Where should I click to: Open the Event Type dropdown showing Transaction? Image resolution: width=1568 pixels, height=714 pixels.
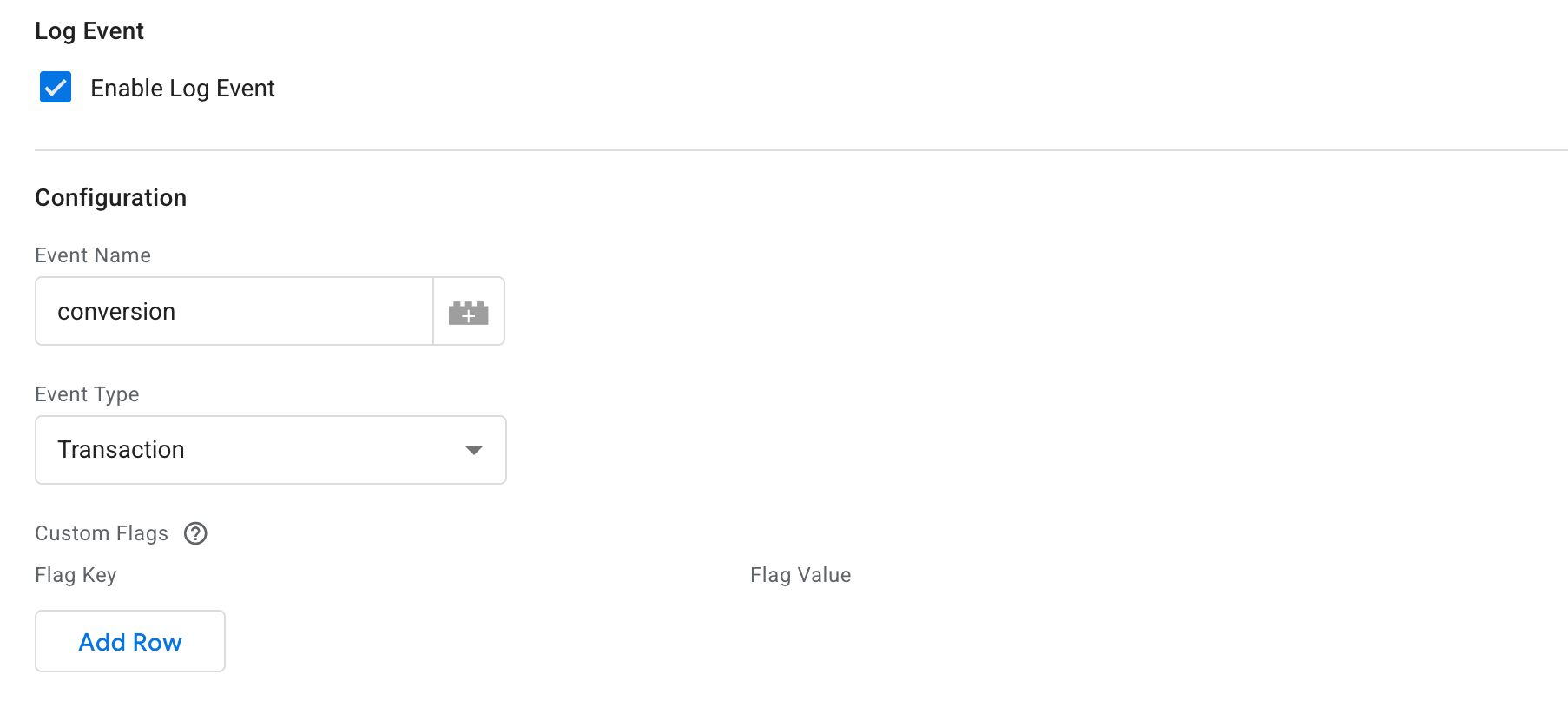270,450
